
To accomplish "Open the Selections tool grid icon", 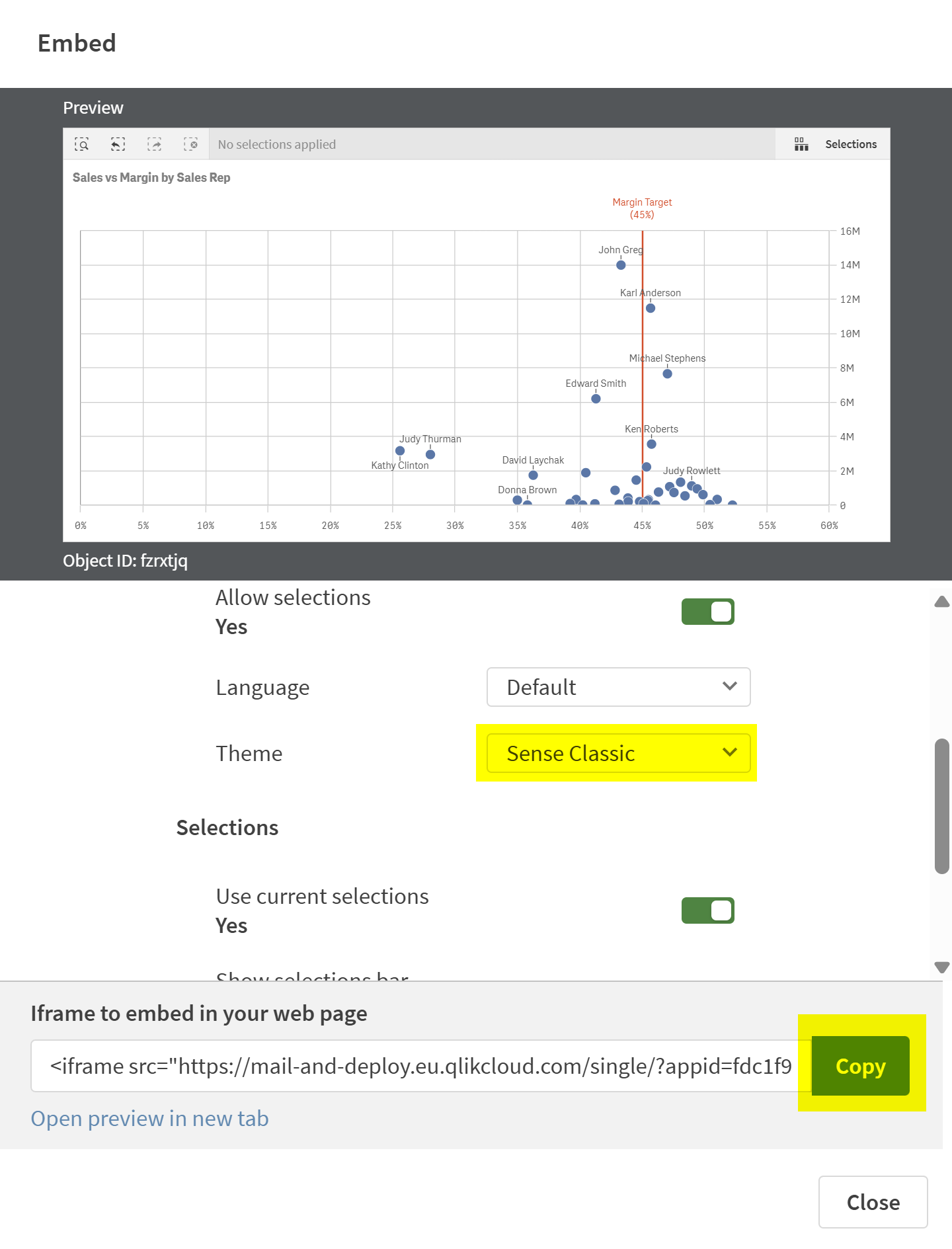I will click(801, 144).
